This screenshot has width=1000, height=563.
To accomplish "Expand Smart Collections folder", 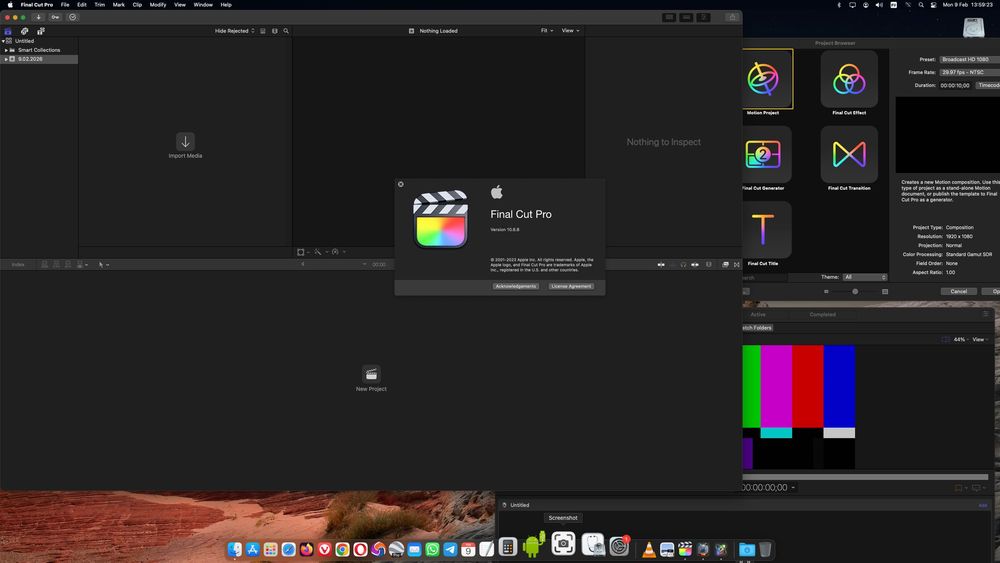I will [6, 50].
